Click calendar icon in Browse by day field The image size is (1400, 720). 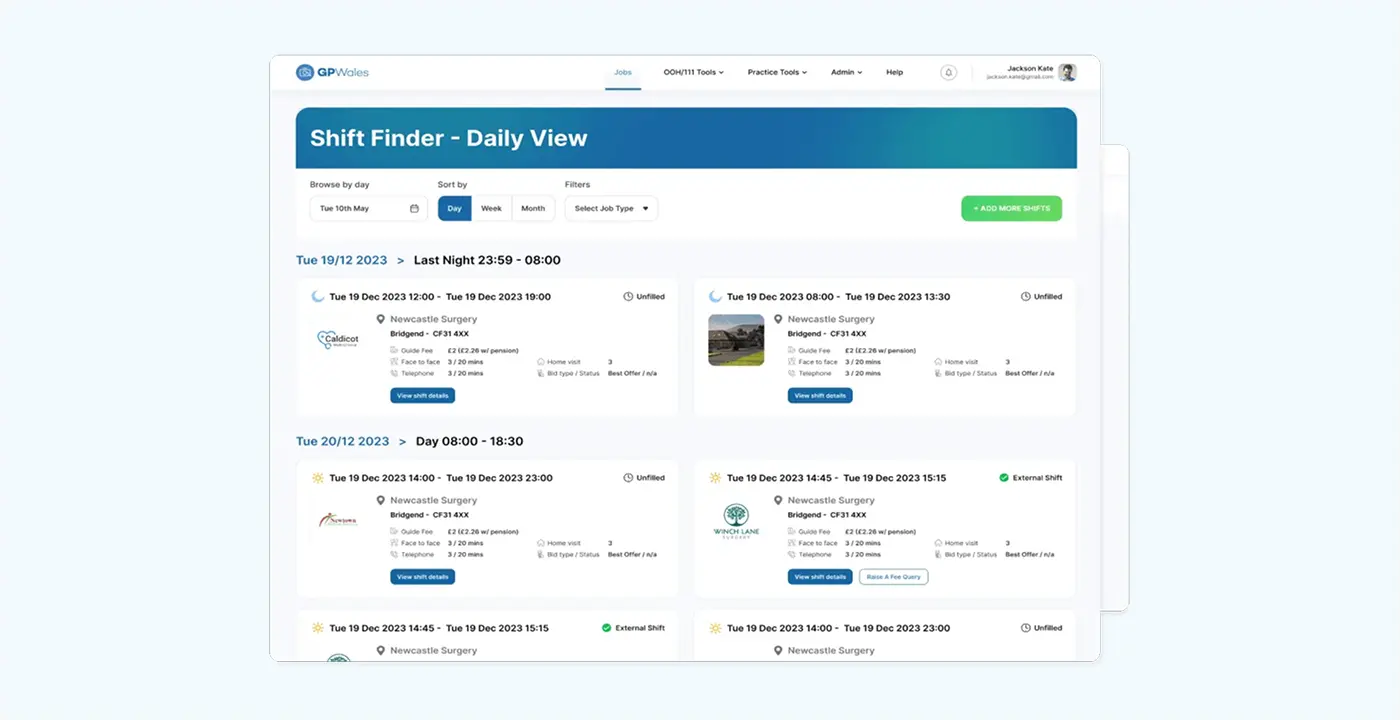[x=414, y=209]
